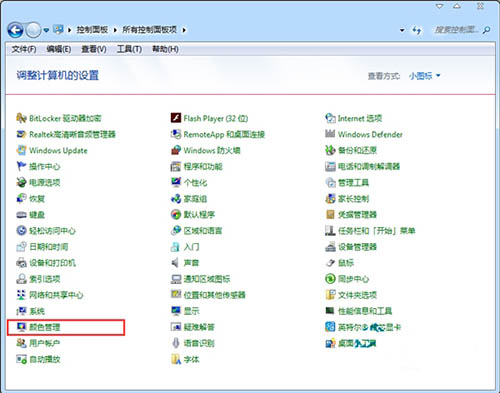Click the Forward navigation button

point(33,30)
